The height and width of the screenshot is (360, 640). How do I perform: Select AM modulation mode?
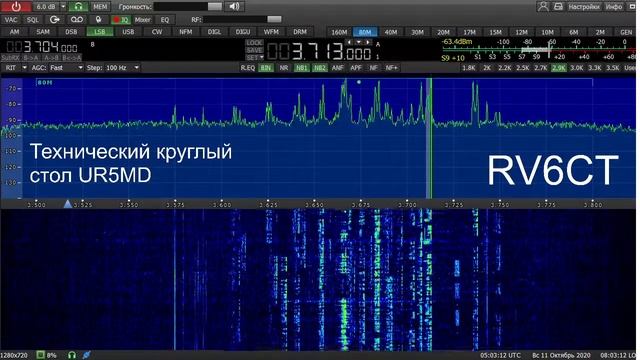pos(14,32)
